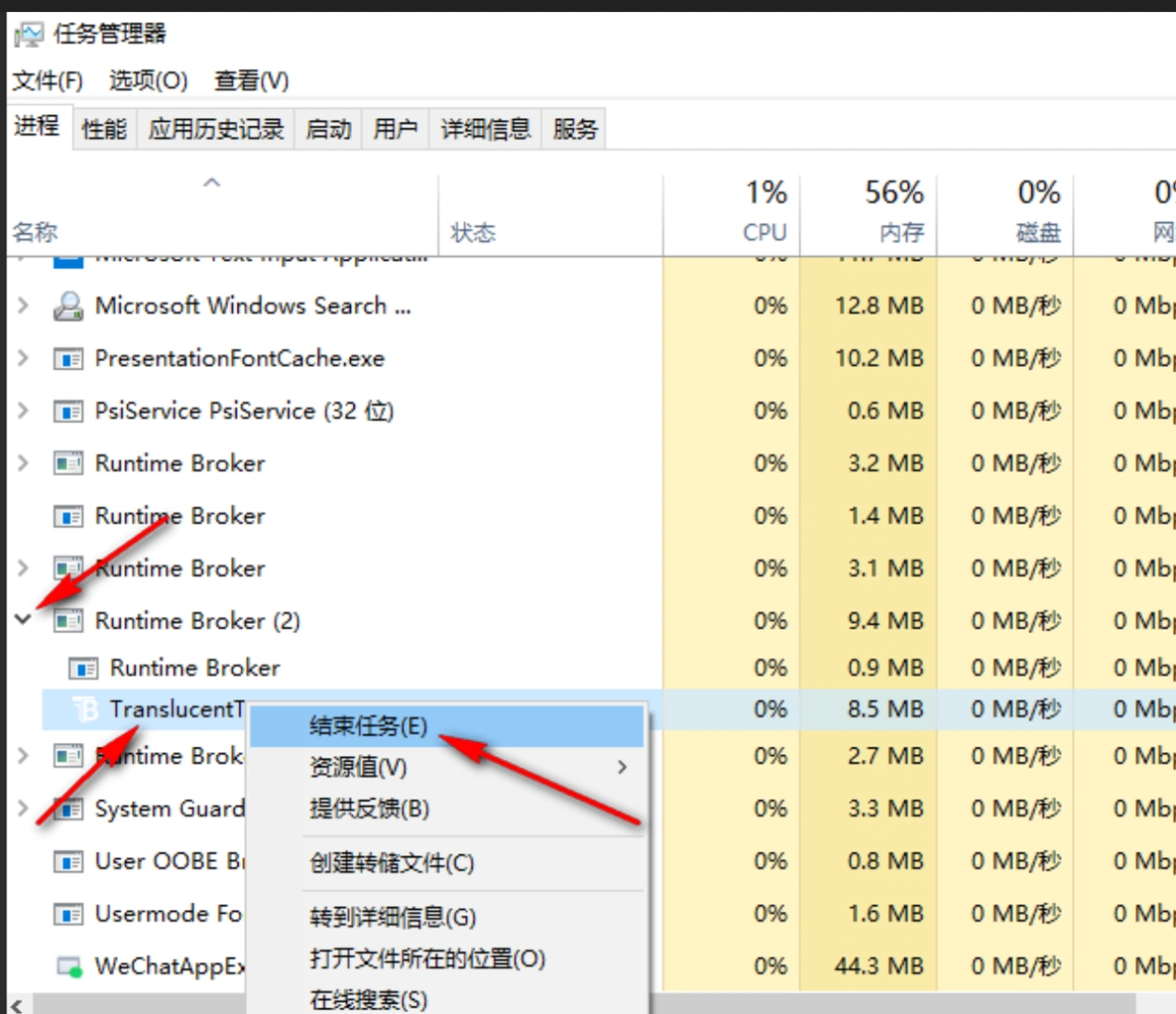Click the PresentationFontCache.exe process icon
This screenshot has height=1014, width=1176.
68,359
